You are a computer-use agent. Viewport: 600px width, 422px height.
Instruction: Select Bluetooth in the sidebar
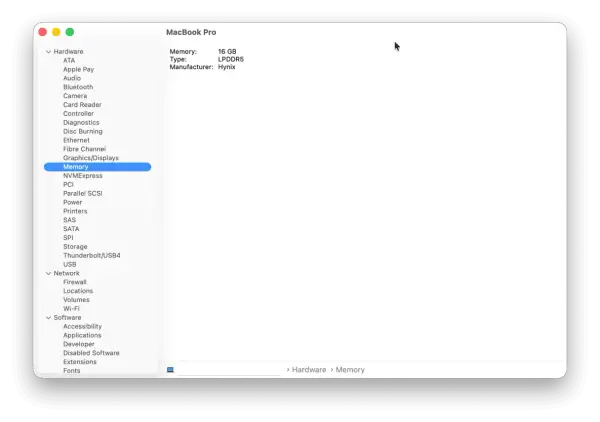tap(78, 87)
